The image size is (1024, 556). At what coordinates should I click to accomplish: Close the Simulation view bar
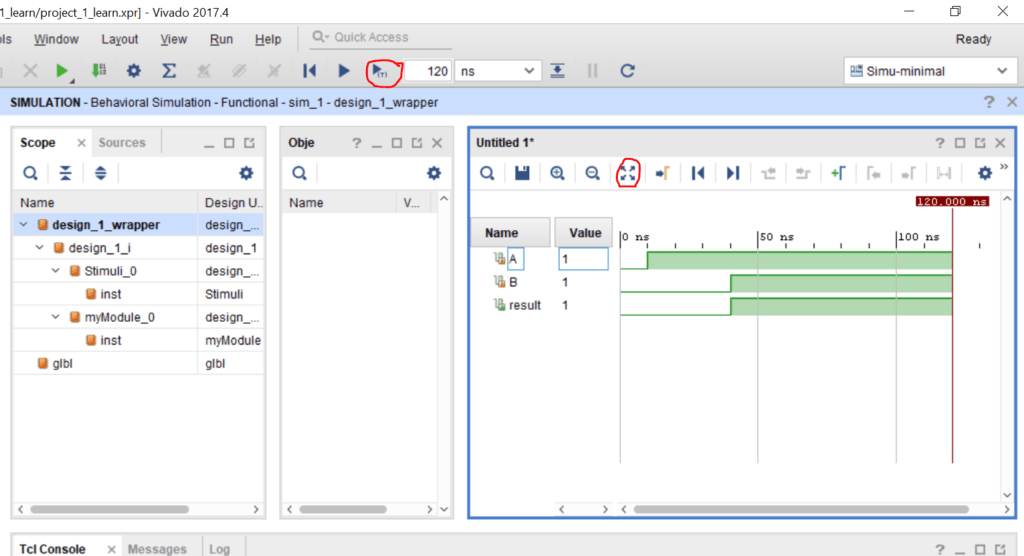[x=1012, y=102]
